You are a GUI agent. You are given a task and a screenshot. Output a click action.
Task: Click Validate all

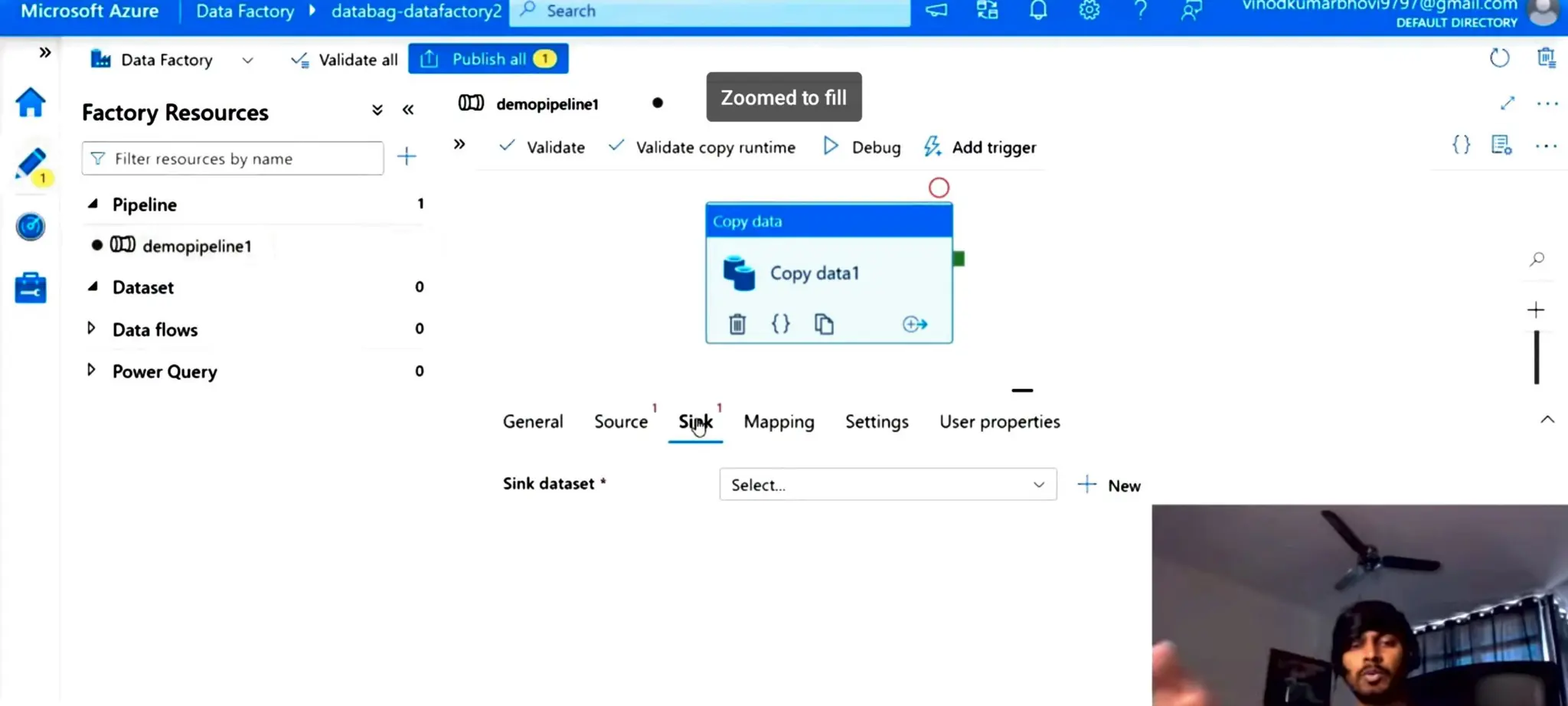tap(345, 60)
